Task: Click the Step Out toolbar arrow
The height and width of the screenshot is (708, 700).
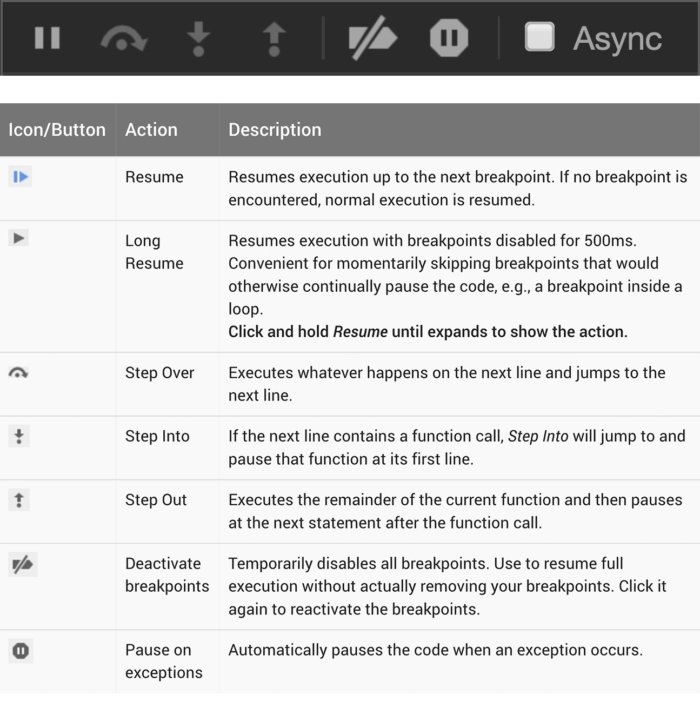Action: pyautogui.click(x=273, y=38)
